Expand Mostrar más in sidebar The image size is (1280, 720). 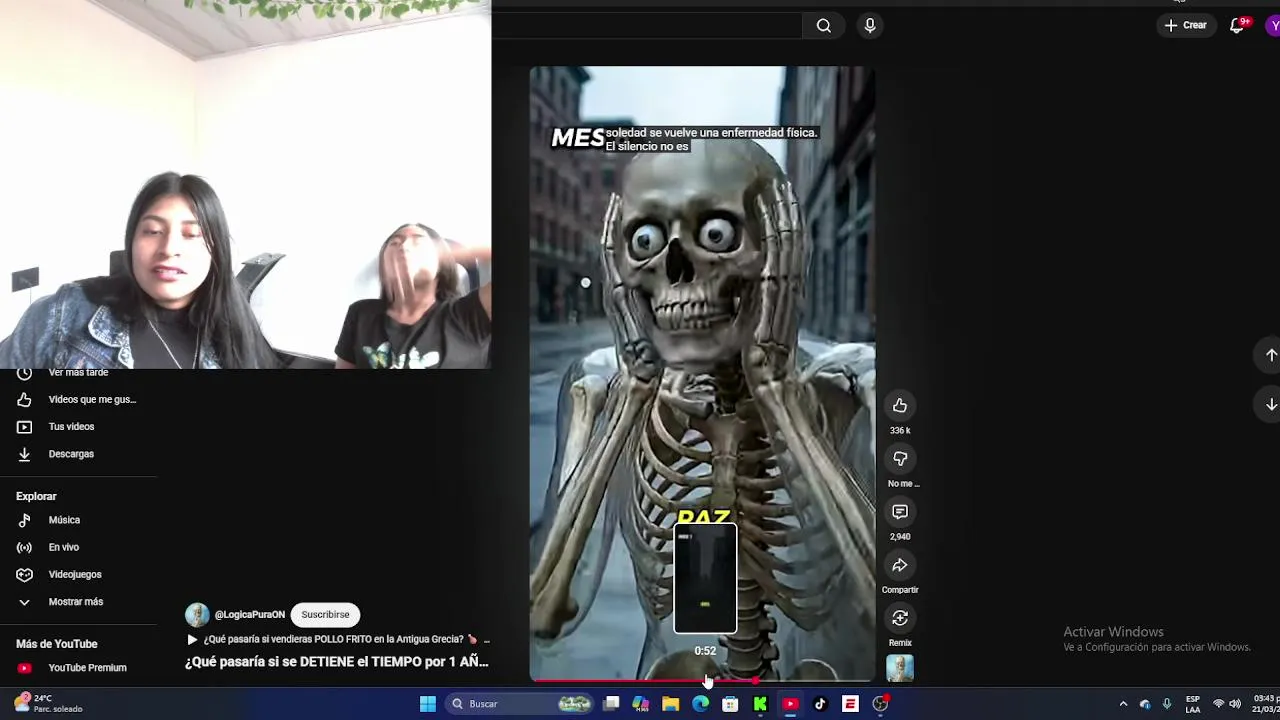78,602
